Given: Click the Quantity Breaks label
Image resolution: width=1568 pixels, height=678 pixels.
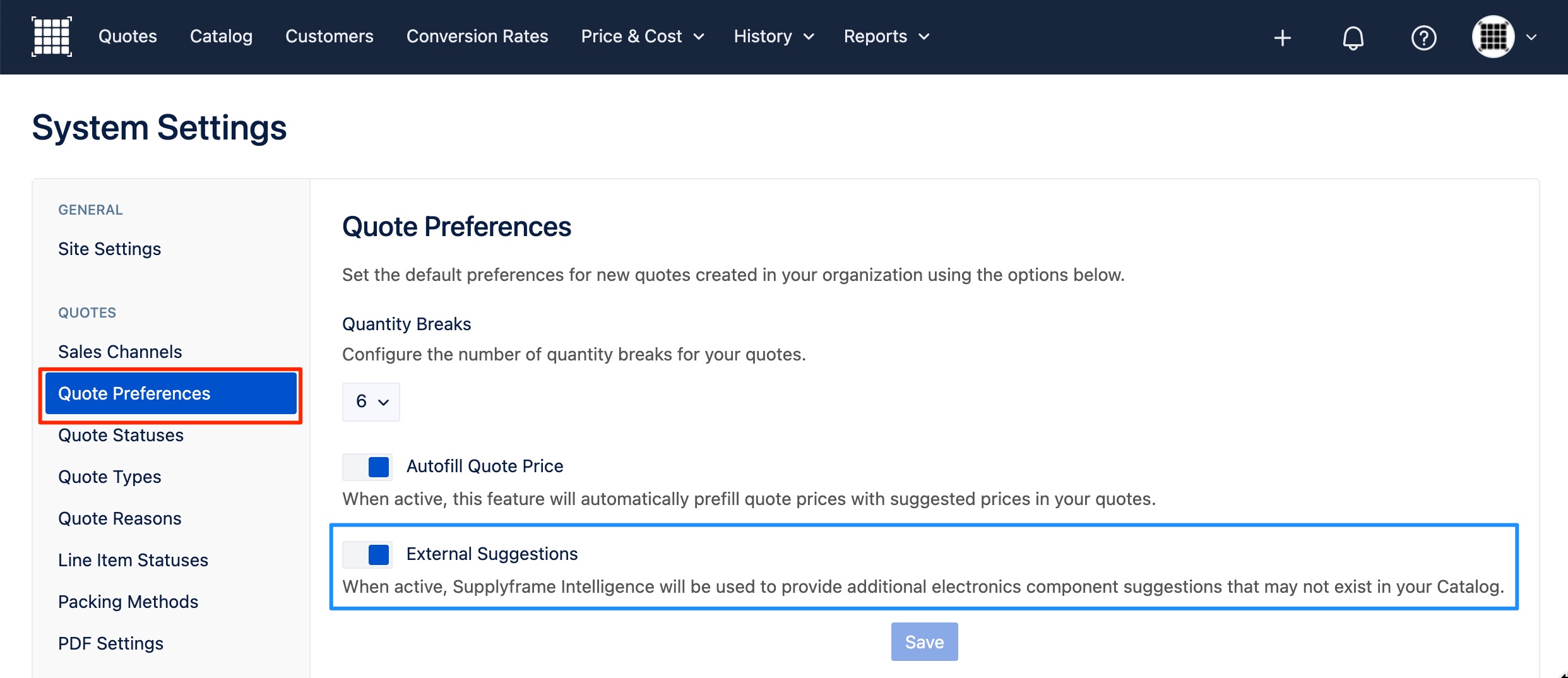Looking at the screenshot, I should click(407, 324).
